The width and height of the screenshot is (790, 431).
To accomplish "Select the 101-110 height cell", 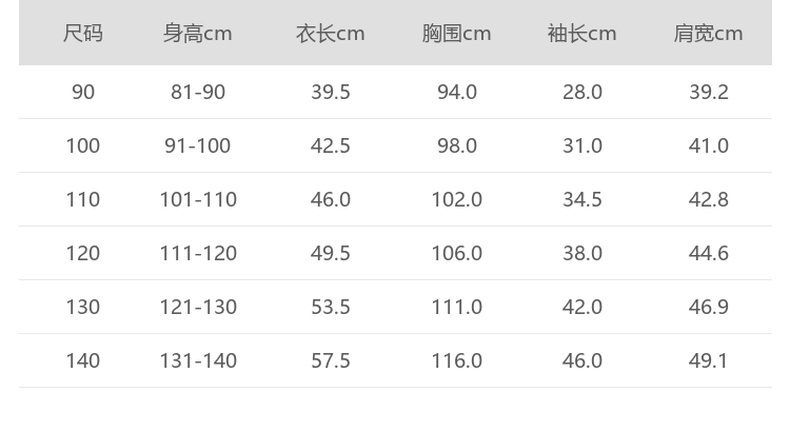I will click(198, 200).
